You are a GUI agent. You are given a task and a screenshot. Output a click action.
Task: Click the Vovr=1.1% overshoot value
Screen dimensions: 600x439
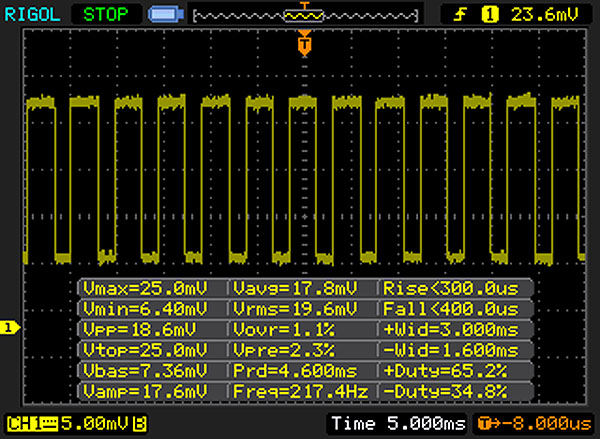point(284,330)
